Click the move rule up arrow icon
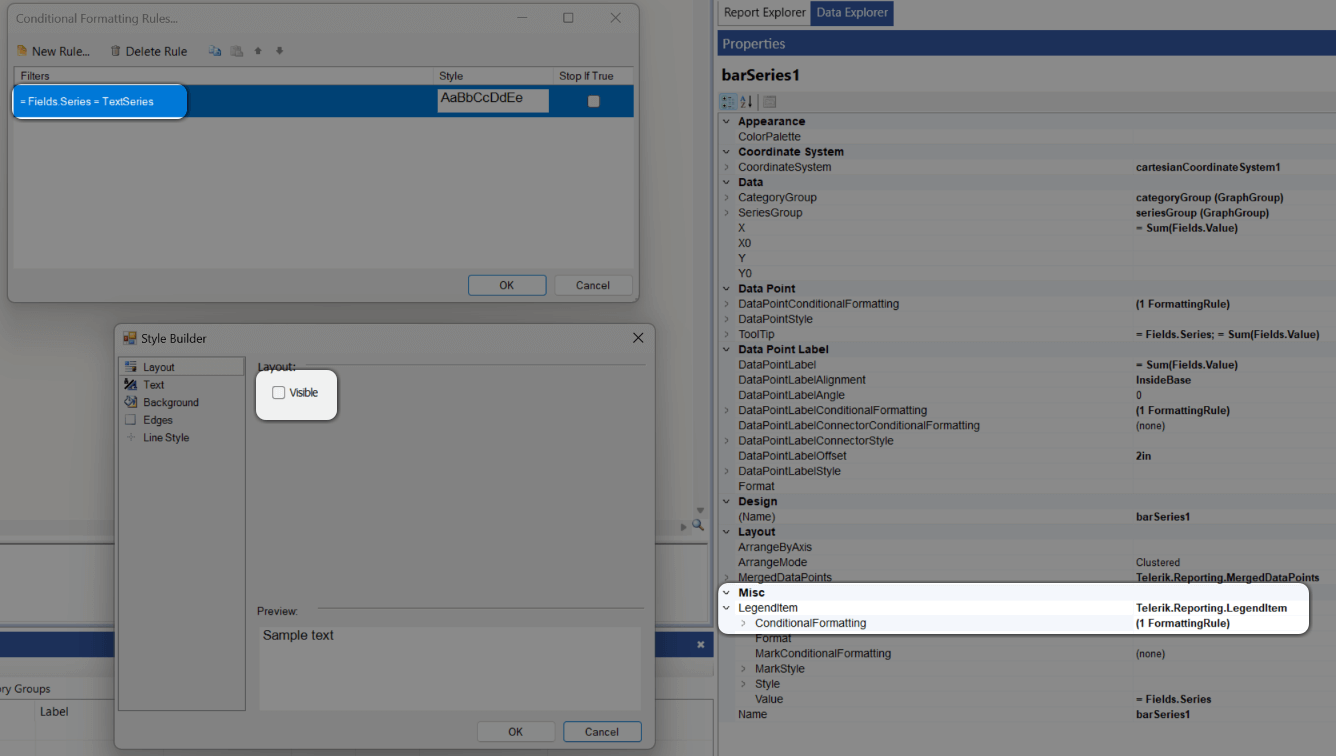The image size is (1336, 756). 258,51
